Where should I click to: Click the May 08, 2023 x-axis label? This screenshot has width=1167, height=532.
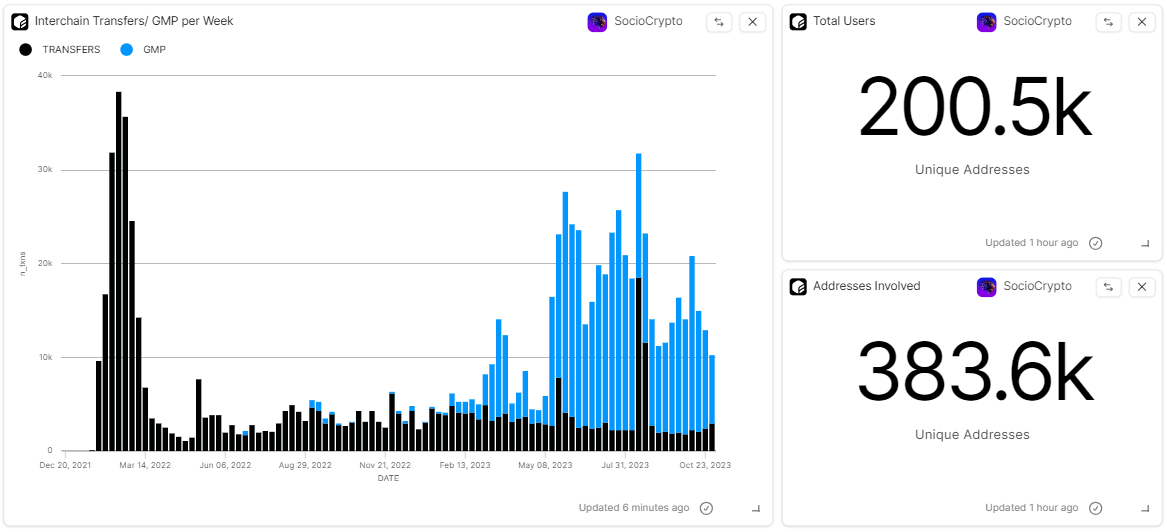pyautogui.click(x=546, y=466)
